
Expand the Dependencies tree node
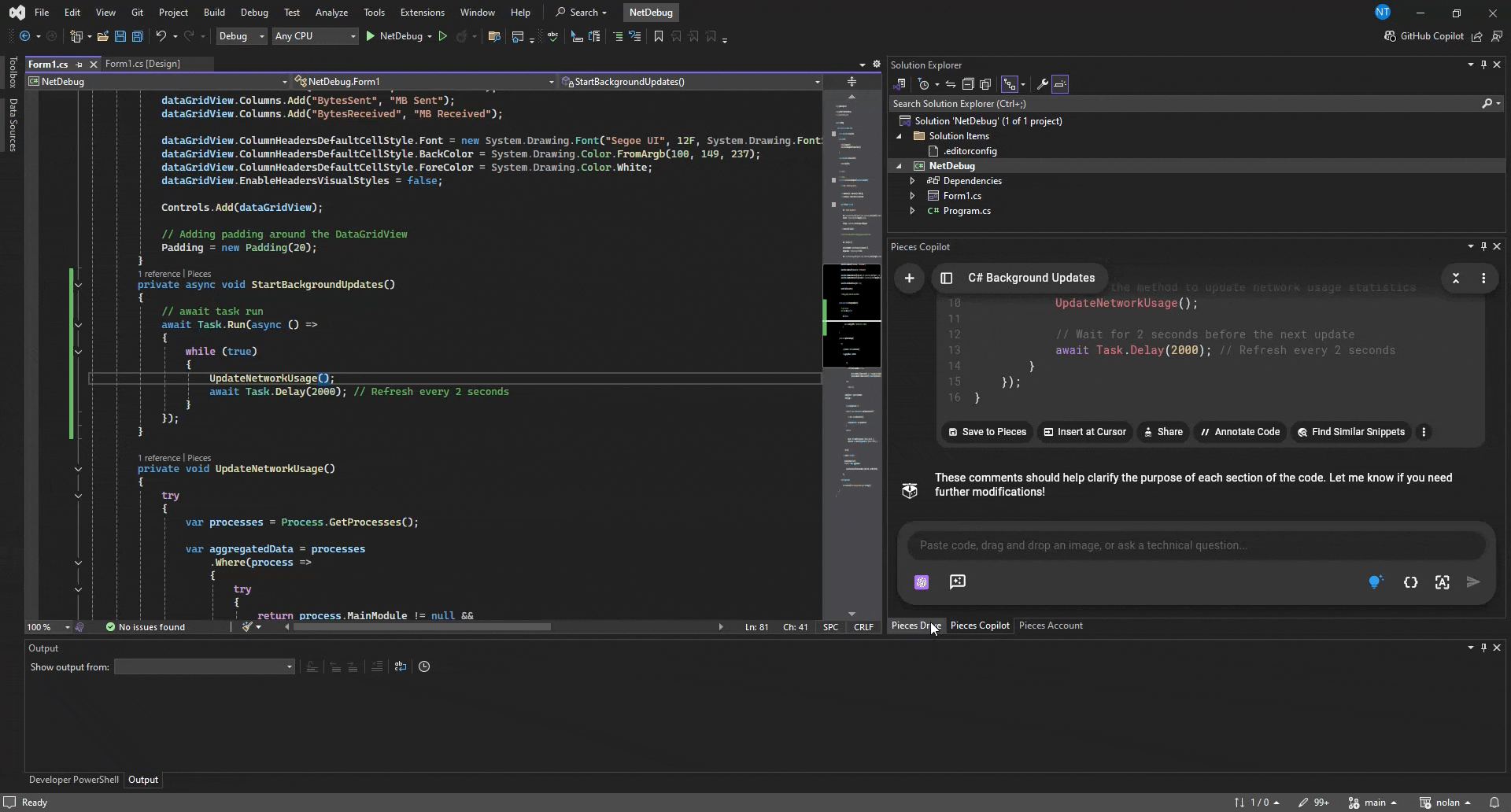tap(912, 181)
